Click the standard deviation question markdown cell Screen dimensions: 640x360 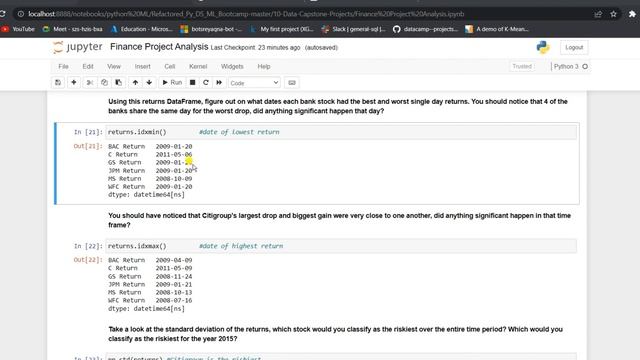336,334
